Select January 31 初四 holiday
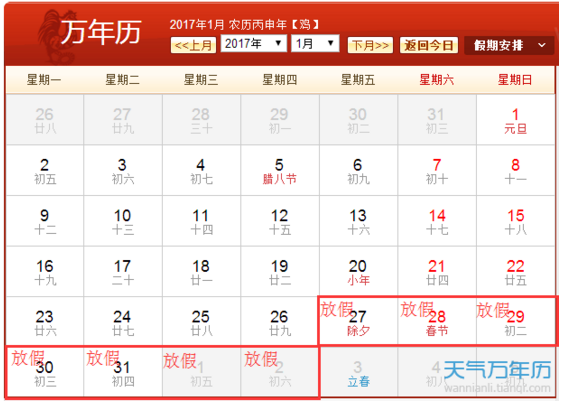Image resolution: width=563 pixels, height=403 pixels. (123, 372)
